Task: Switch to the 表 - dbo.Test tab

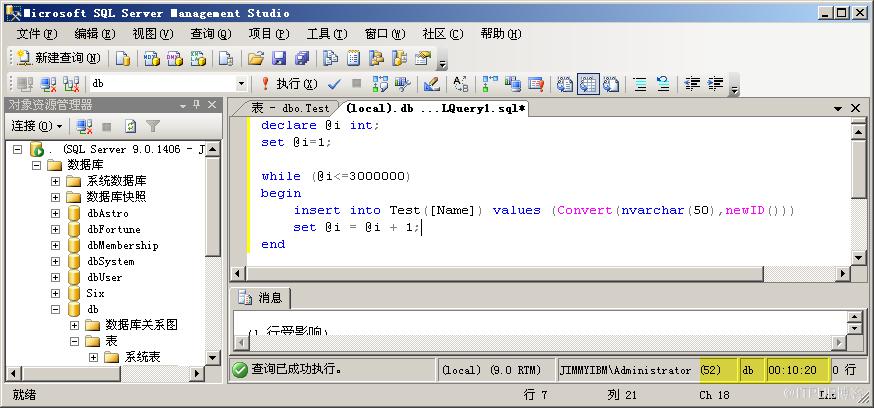Action: 290,108
